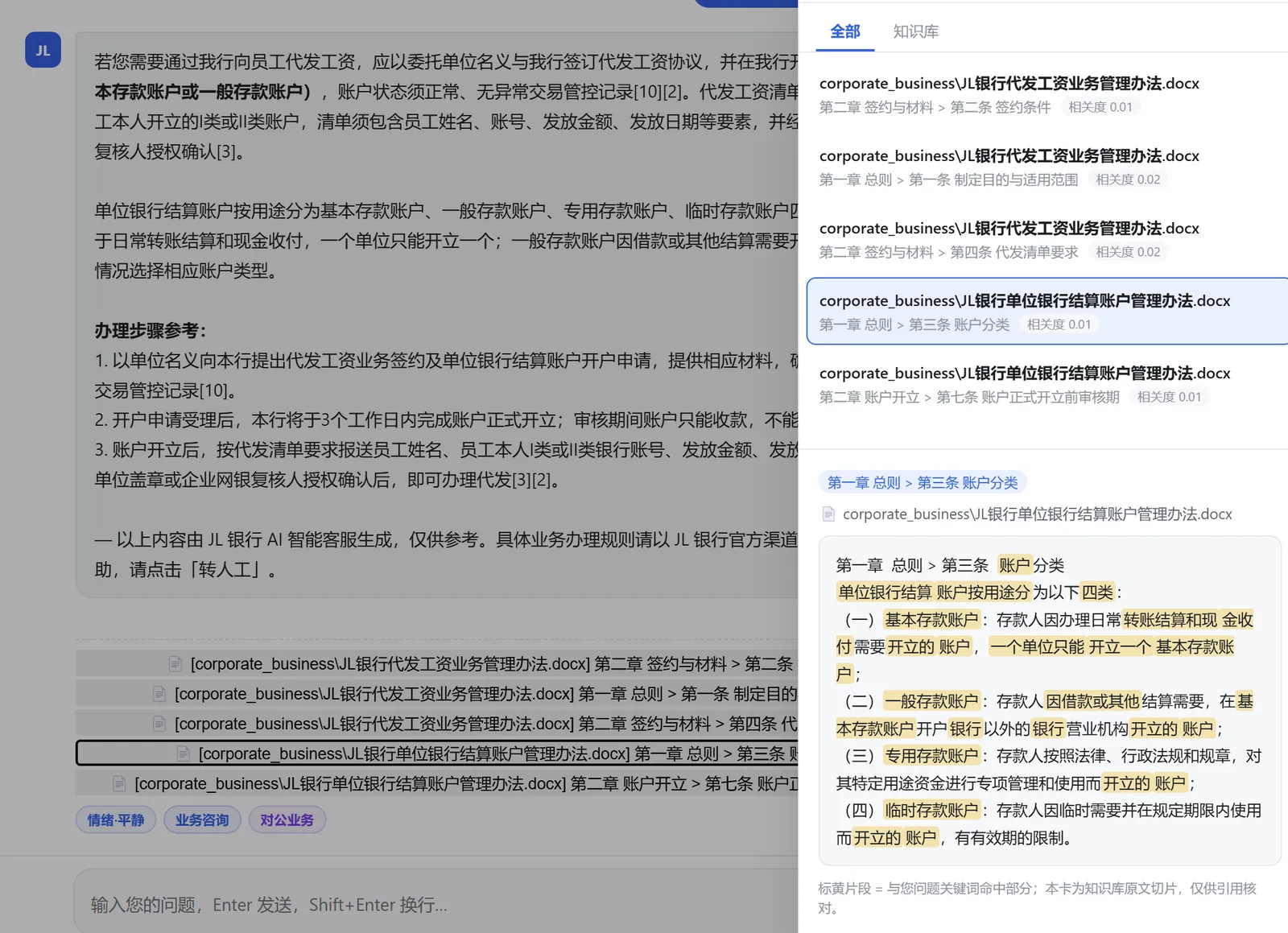Open result 第四条 代发清单要求
1288x933 pixels.
(x=1047, y=239)
